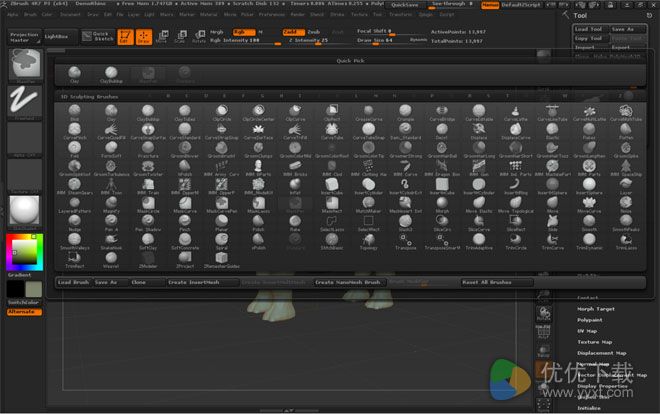Expand the Morph Target subpalette

pyautogui.click(x=596, y=309)
